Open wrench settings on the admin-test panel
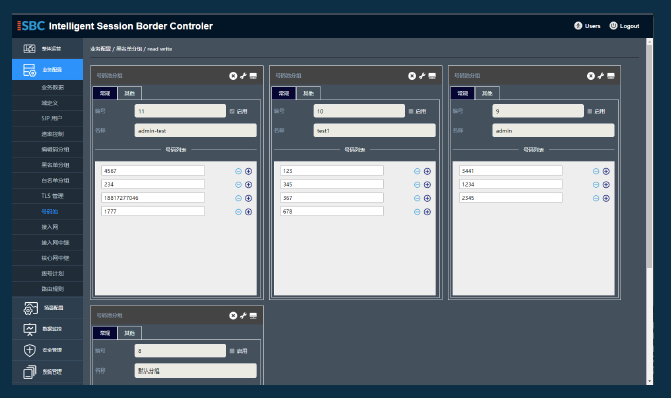 tap(243, 76)
